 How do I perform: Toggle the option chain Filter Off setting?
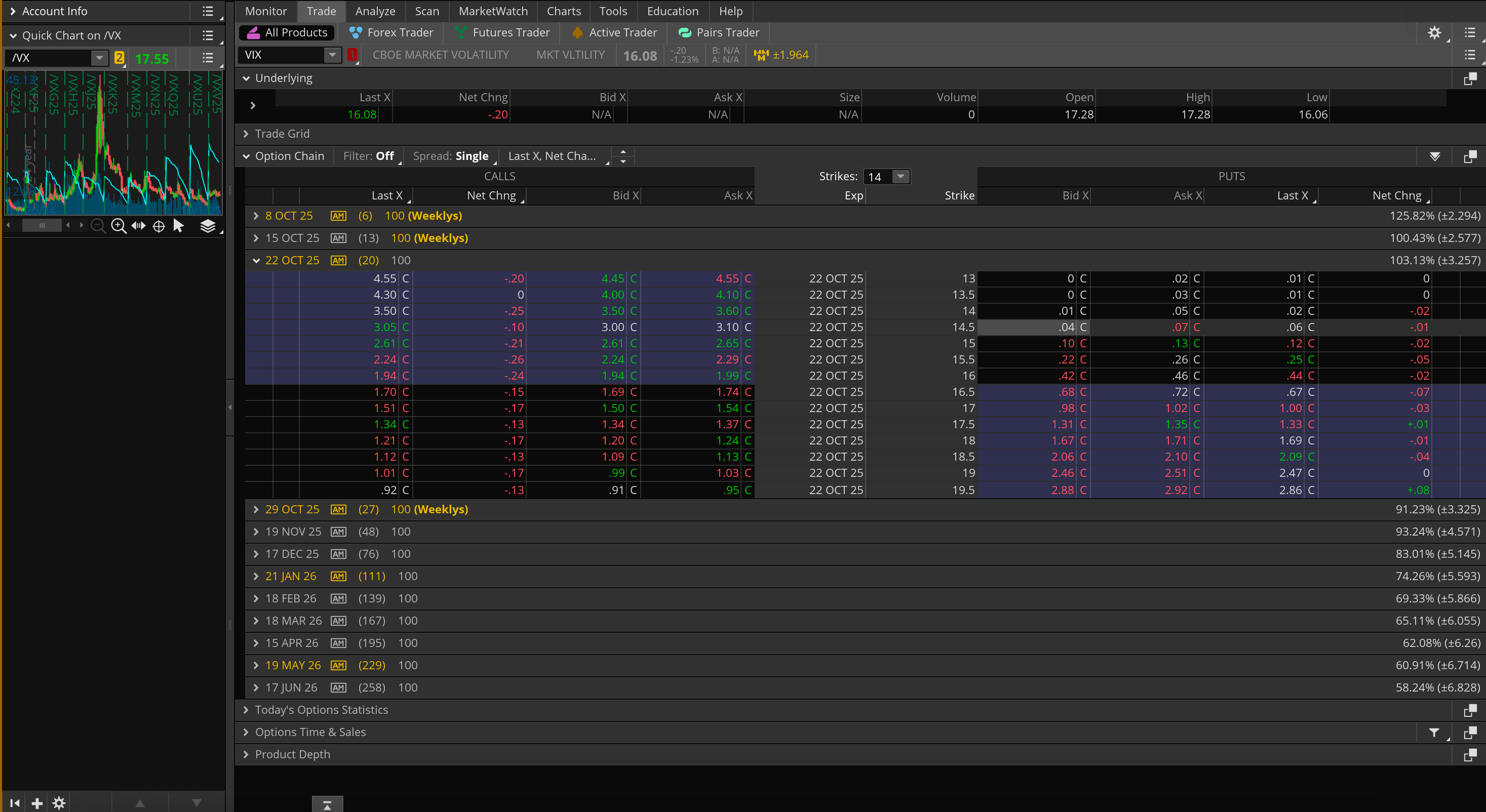(x=369, y=156)
